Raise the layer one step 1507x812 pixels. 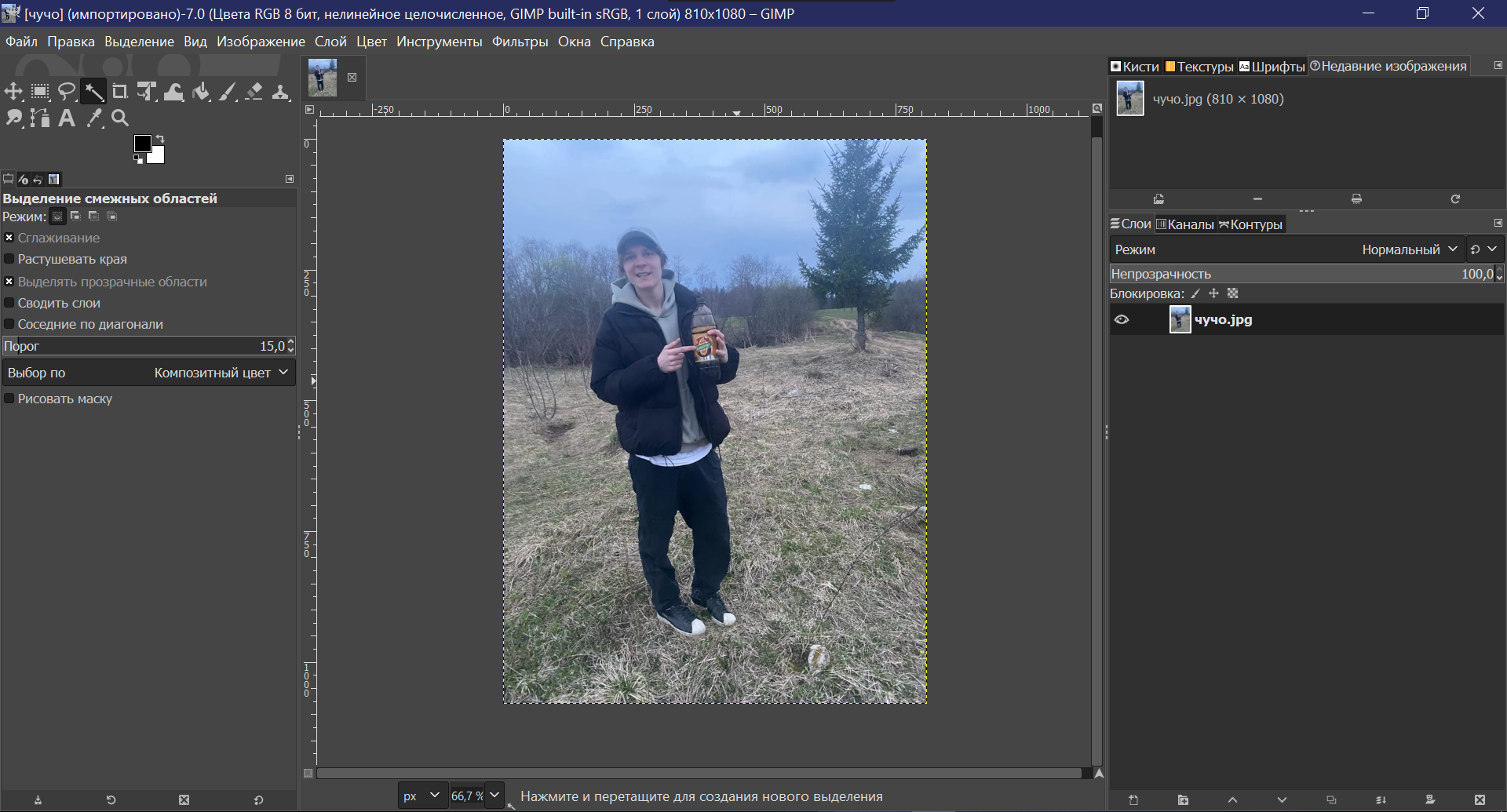[x=1232, y=800]
